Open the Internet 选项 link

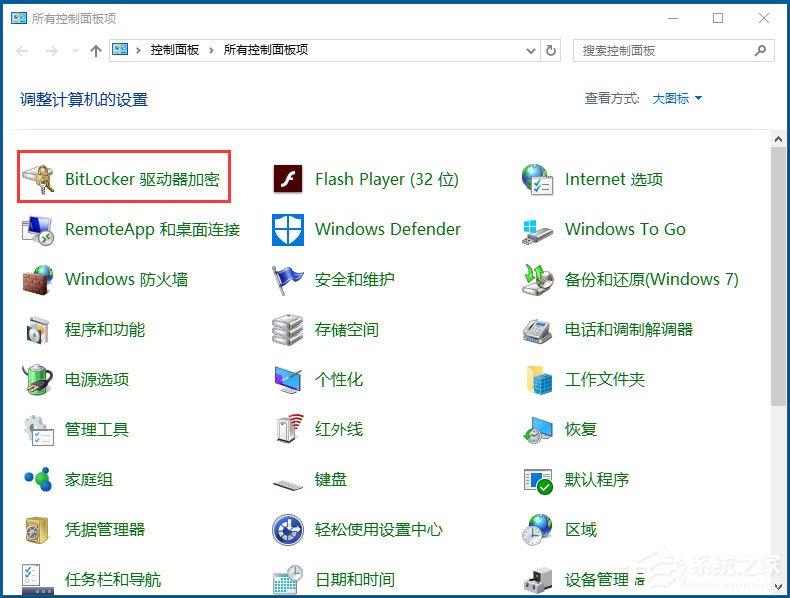point(613,180)
